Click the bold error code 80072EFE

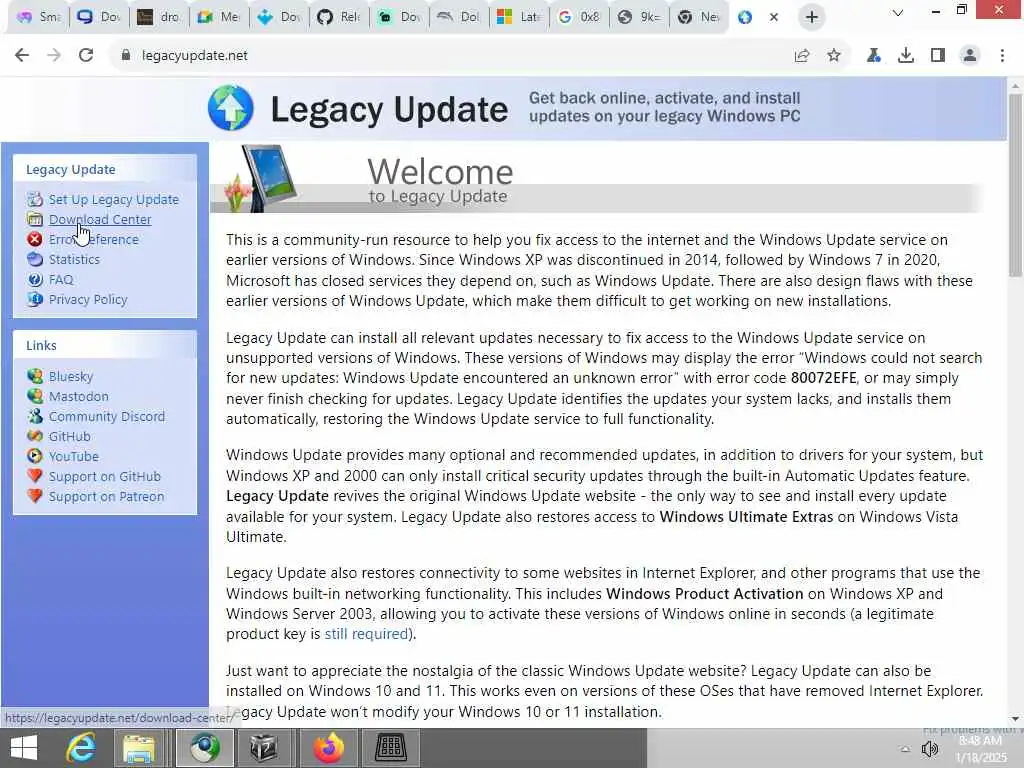coord(823,377)
